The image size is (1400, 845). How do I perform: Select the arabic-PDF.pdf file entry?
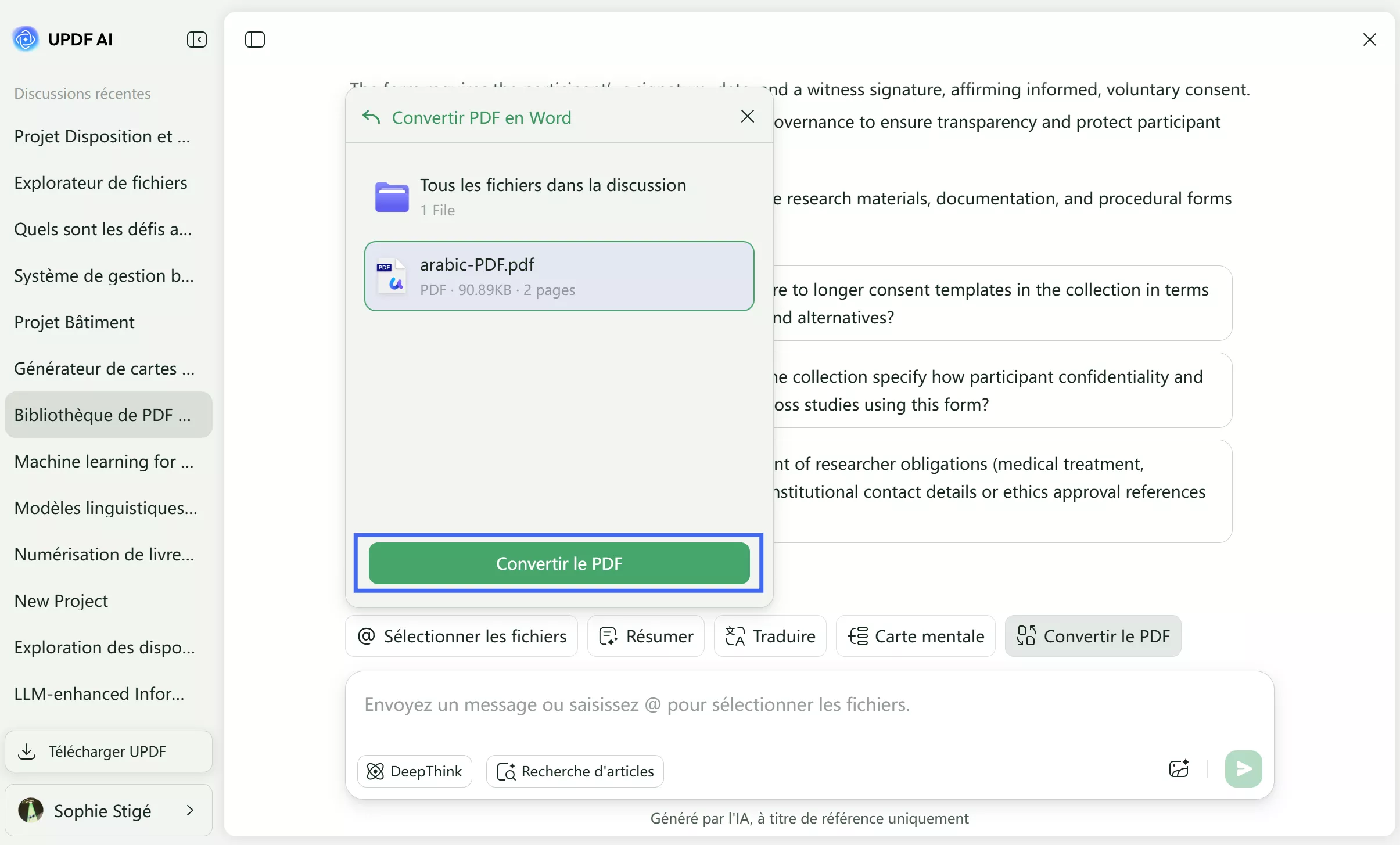click(558, 276)
